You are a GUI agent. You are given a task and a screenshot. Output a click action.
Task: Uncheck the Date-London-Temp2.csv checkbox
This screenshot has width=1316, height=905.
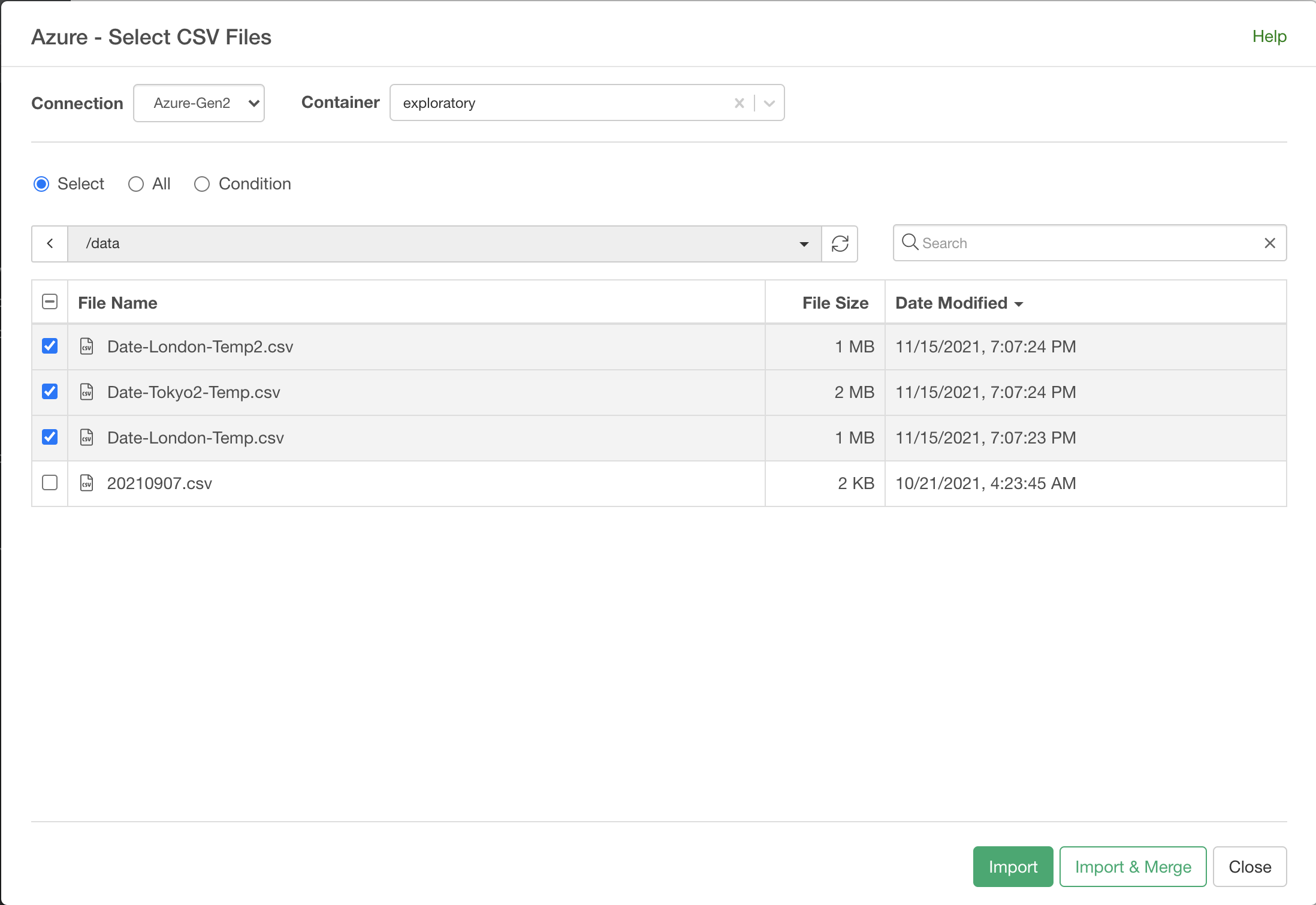[50, 346]
